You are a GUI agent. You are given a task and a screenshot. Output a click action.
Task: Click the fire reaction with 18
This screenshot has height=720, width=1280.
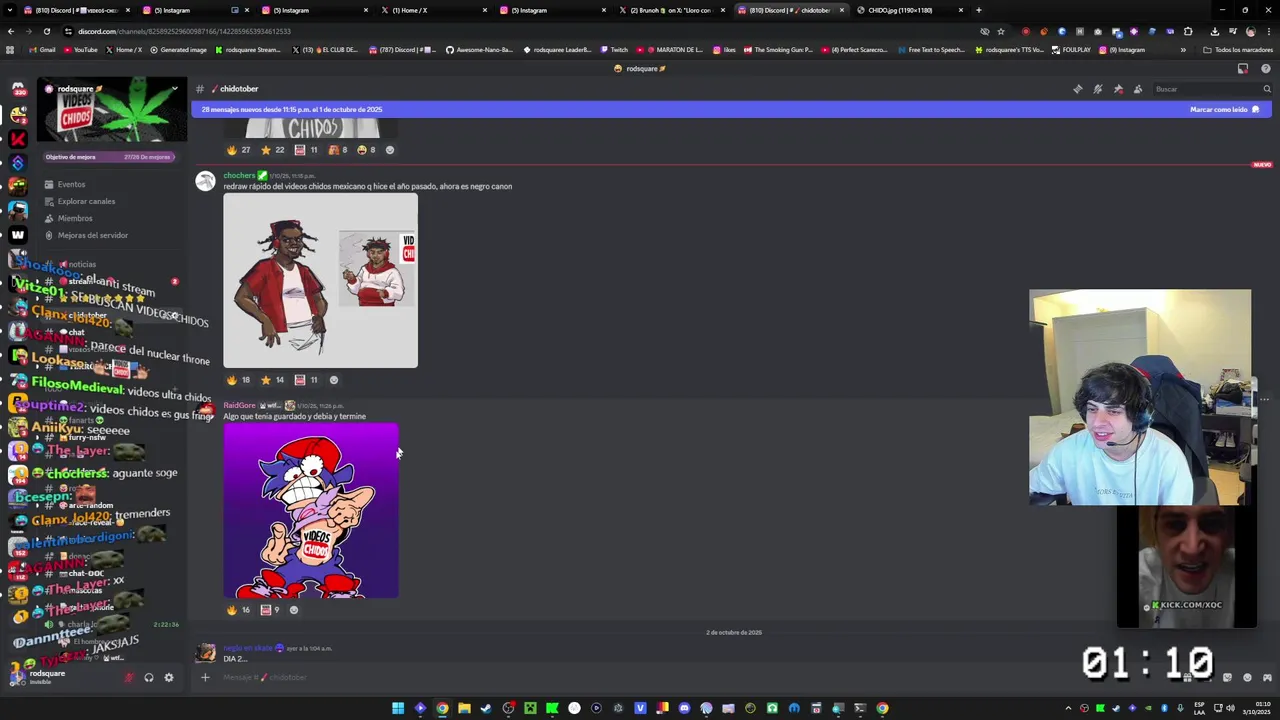point(239,380)
